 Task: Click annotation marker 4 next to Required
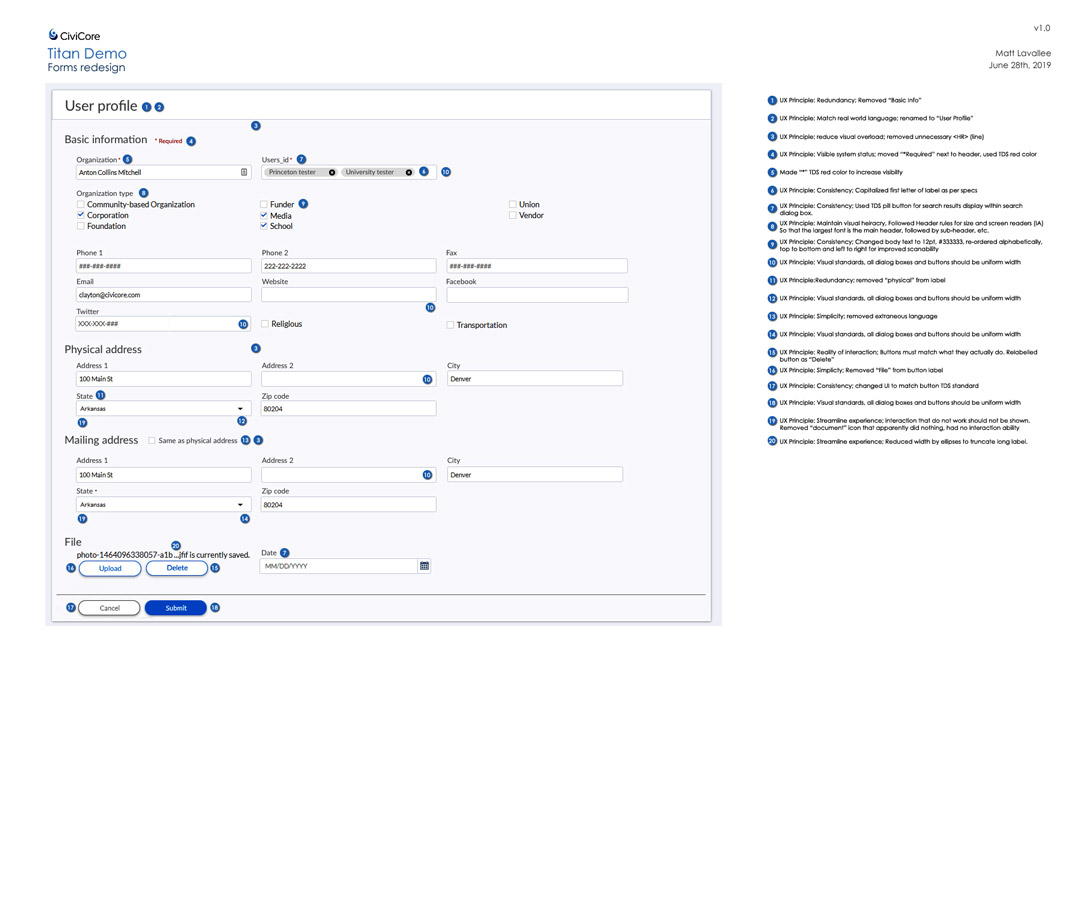tap(191, 141)
